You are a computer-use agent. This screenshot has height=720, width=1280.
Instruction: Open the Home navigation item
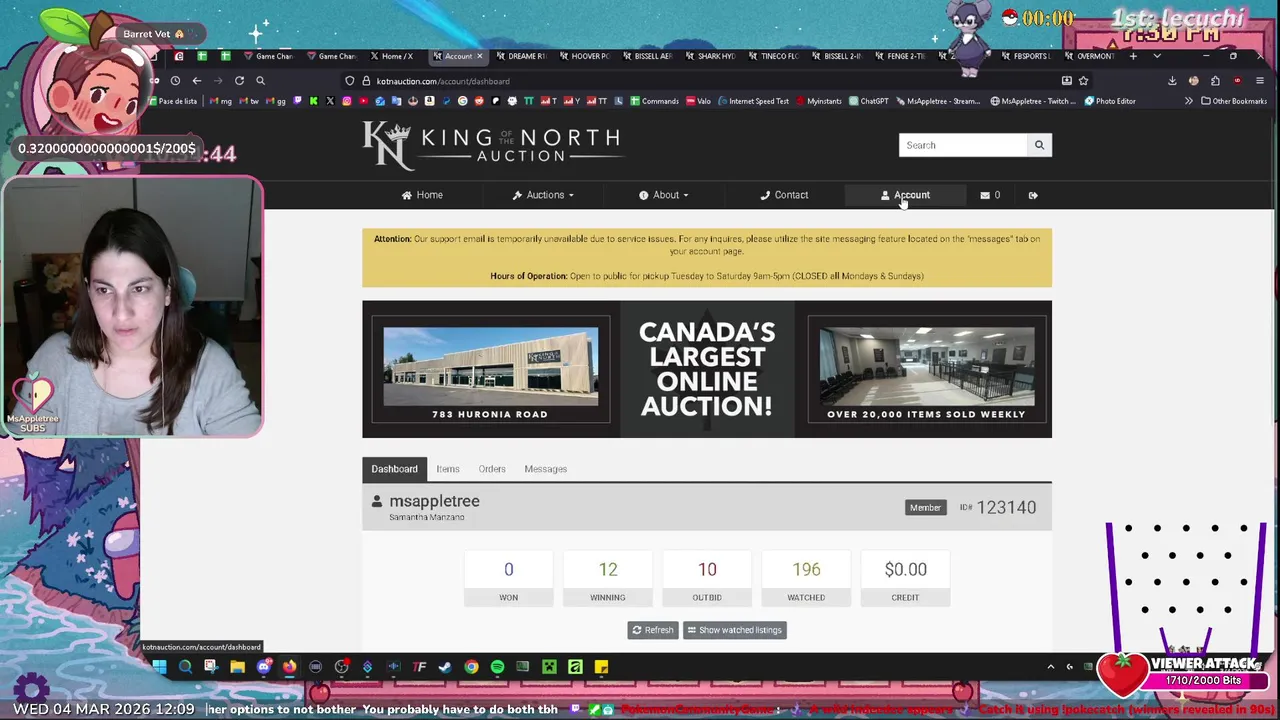(422, 195)
